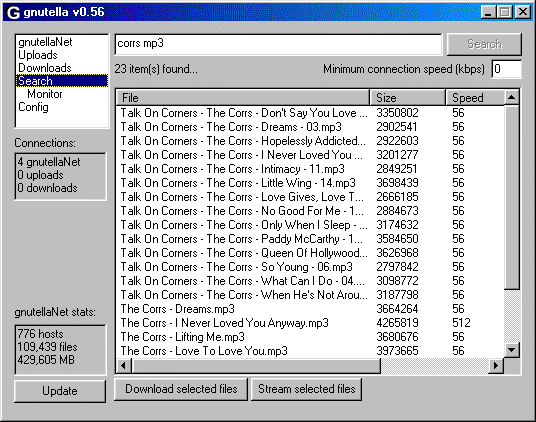The height and width of the screenshot is (422, 536).
Task: Click the size value 3350802
Action: click(x=397, y=113)
